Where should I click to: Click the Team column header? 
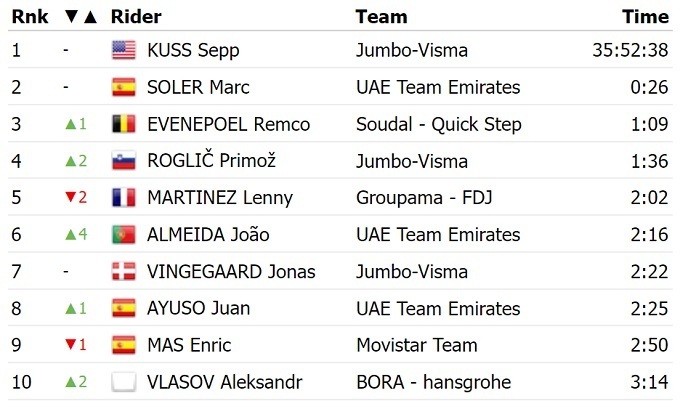[x=381, y=16]
